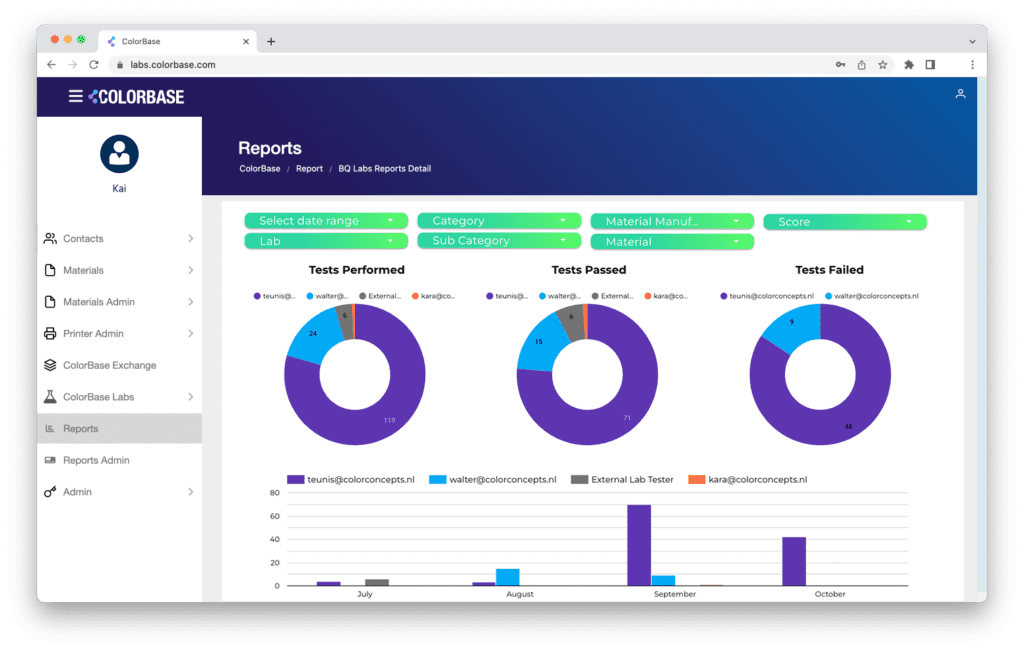Bookmark page with the star icon
The image size is (1024, 651).
882,65
